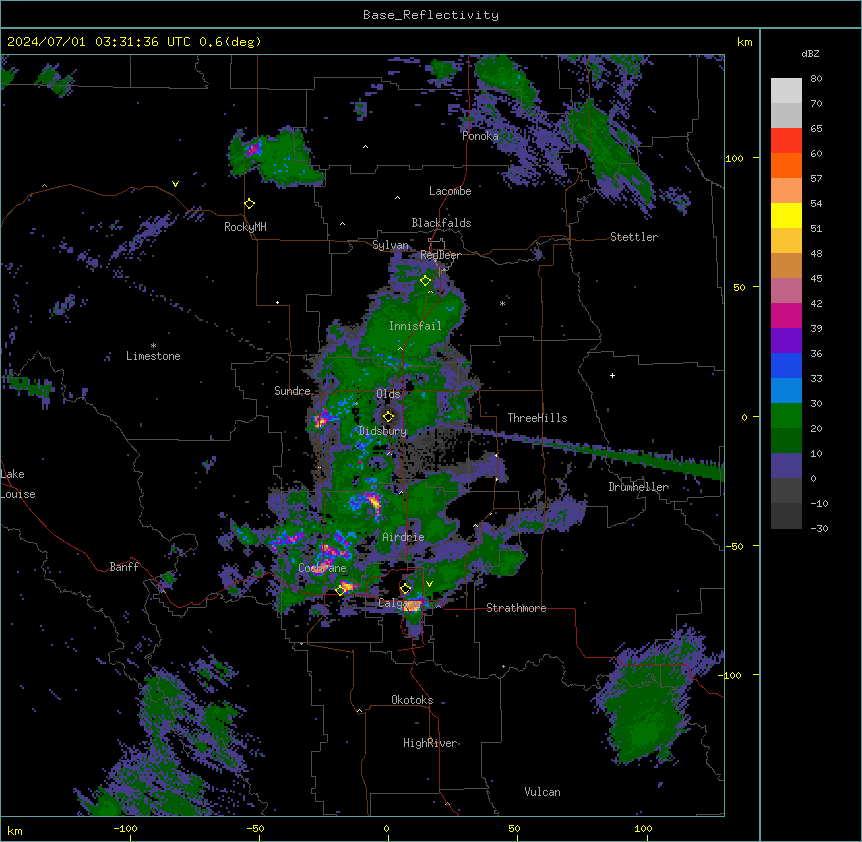Click the 50 tick on bottom axis
Screen dimensions: 862x842
(515, 828)
